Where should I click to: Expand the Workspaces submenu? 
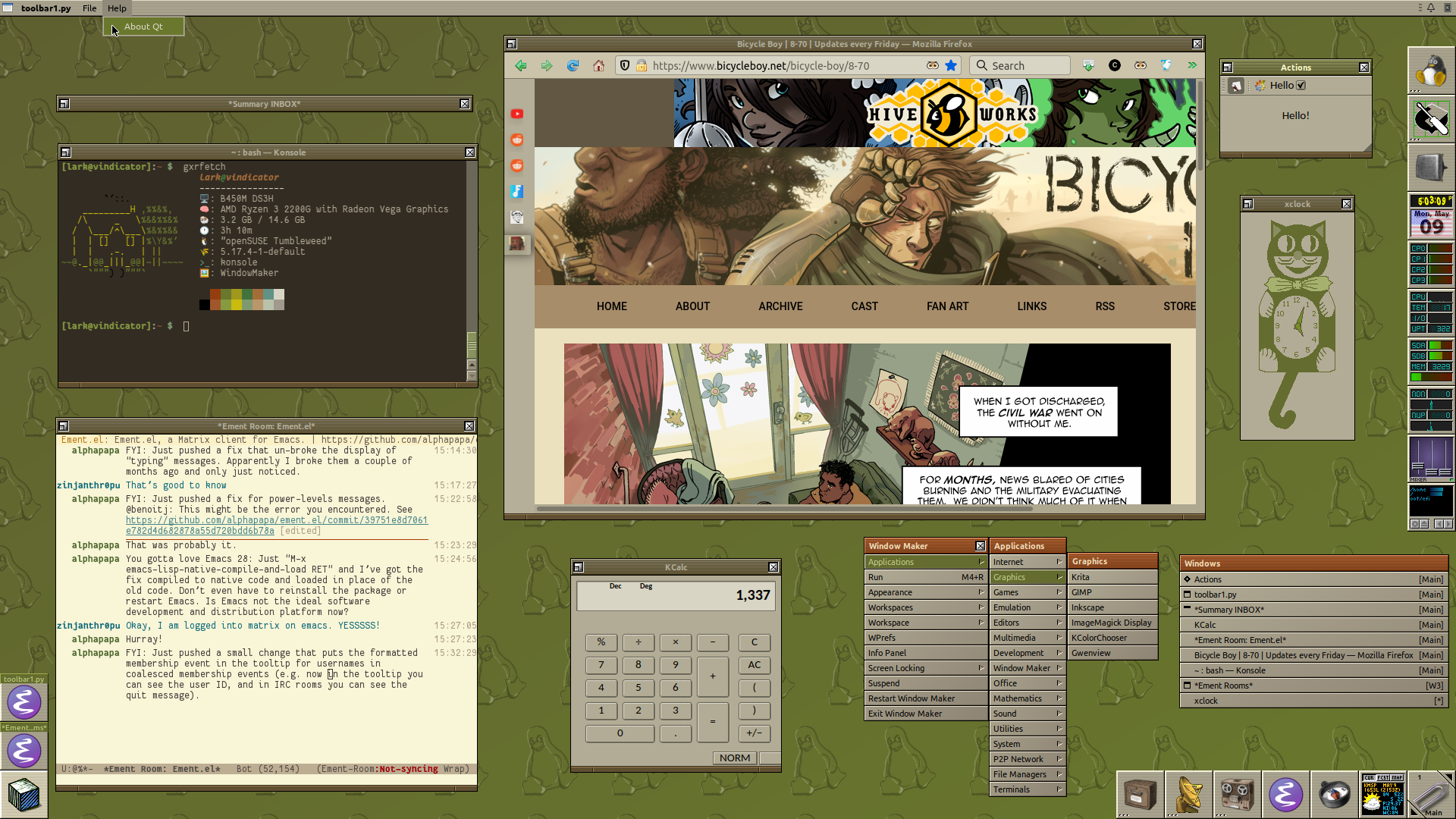tap(926, 607)
